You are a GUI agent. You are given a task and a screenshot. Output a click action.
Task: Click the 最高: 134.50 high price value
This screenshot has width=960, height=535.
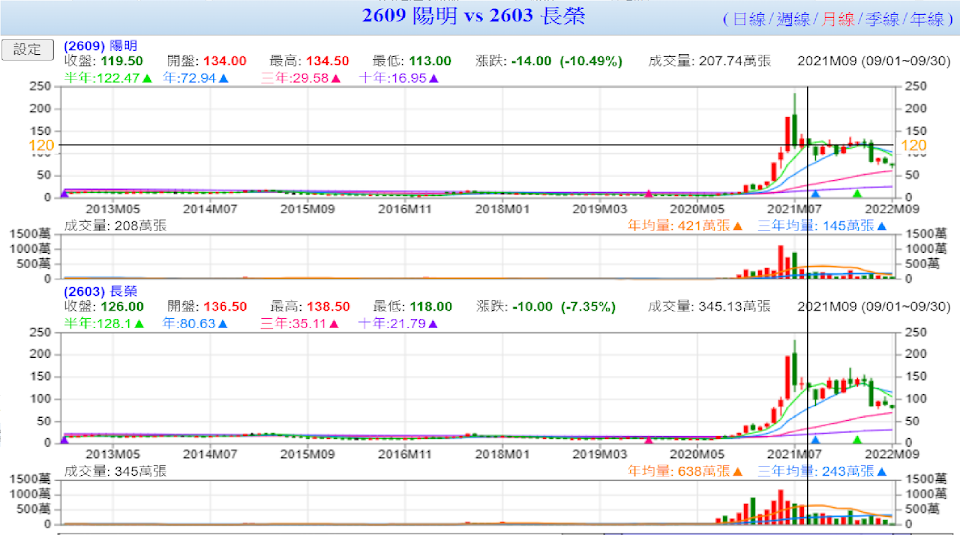[309, 61]
